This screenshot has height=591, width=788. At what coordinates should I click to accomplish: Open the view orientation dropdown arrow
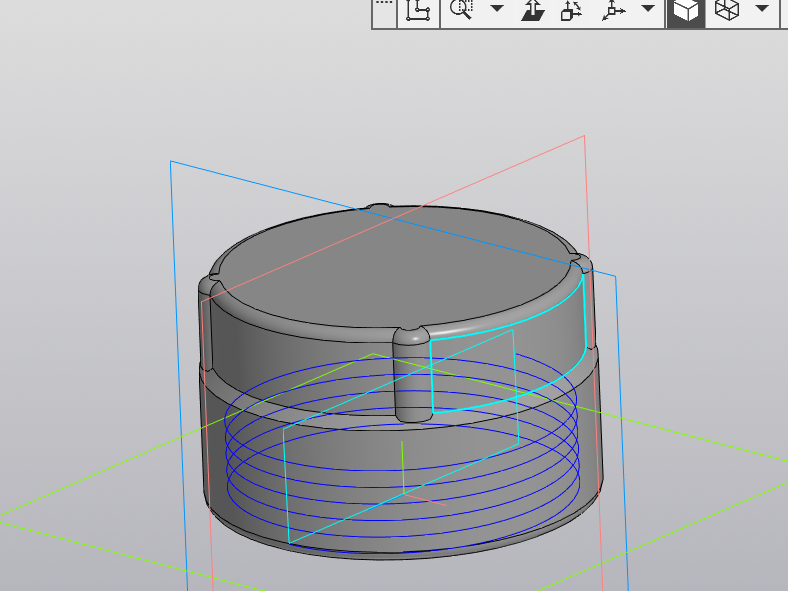(648, 8)
